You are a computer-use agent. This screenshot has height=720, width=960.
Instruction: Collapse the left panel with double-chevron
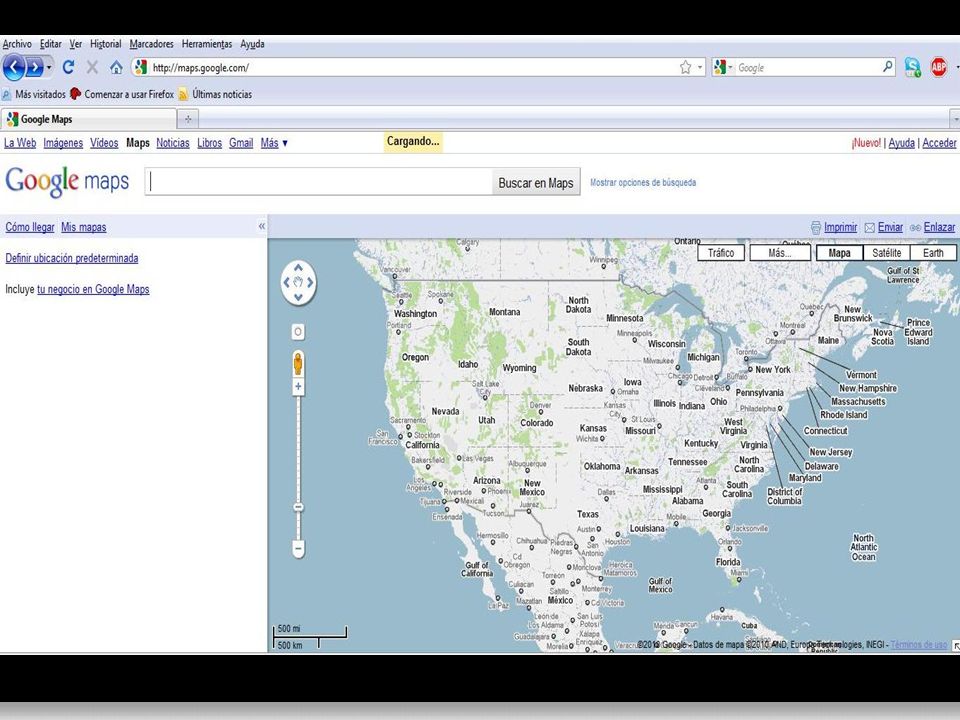pos(261,226)
